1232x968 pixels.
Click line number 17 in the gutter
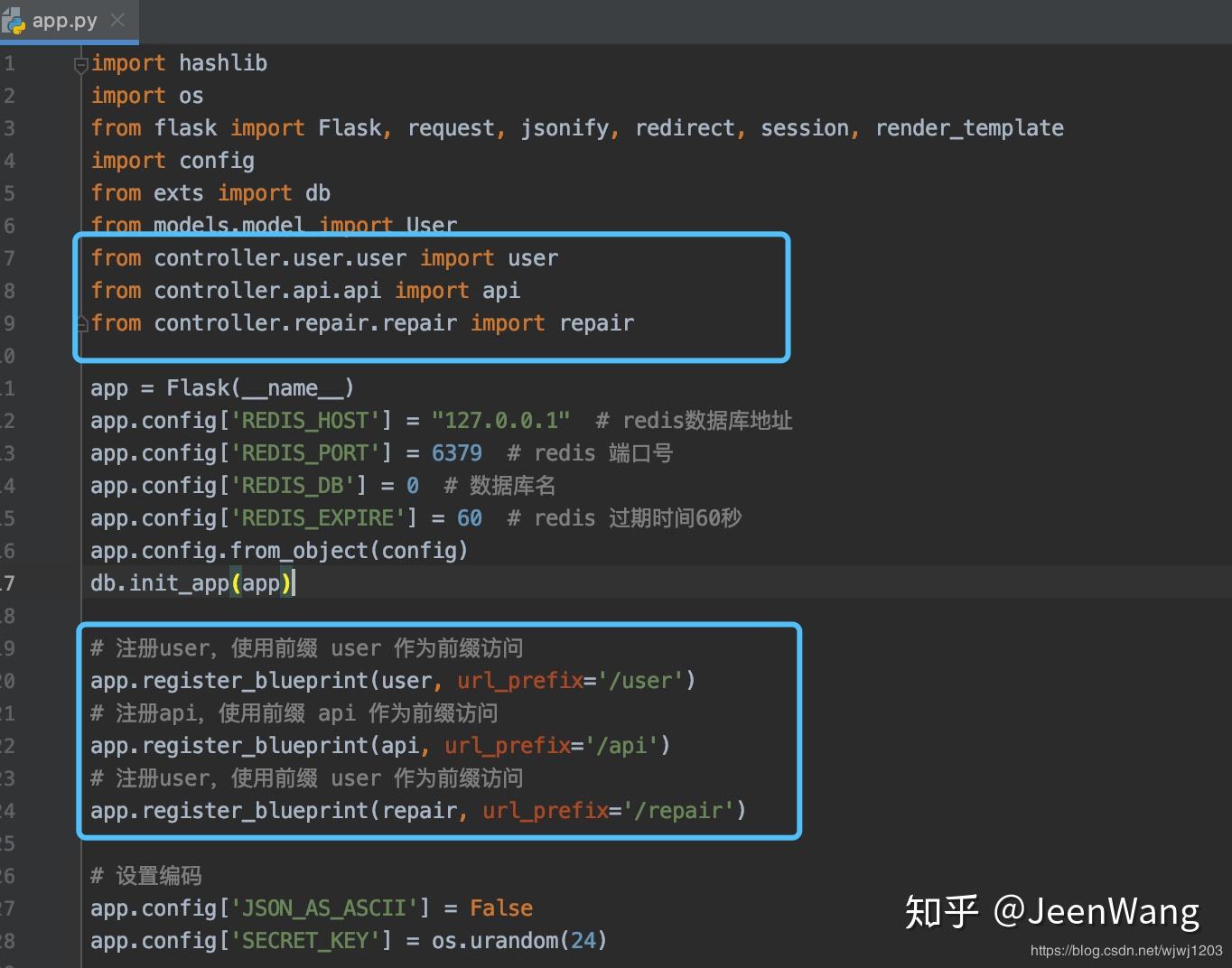11,582
